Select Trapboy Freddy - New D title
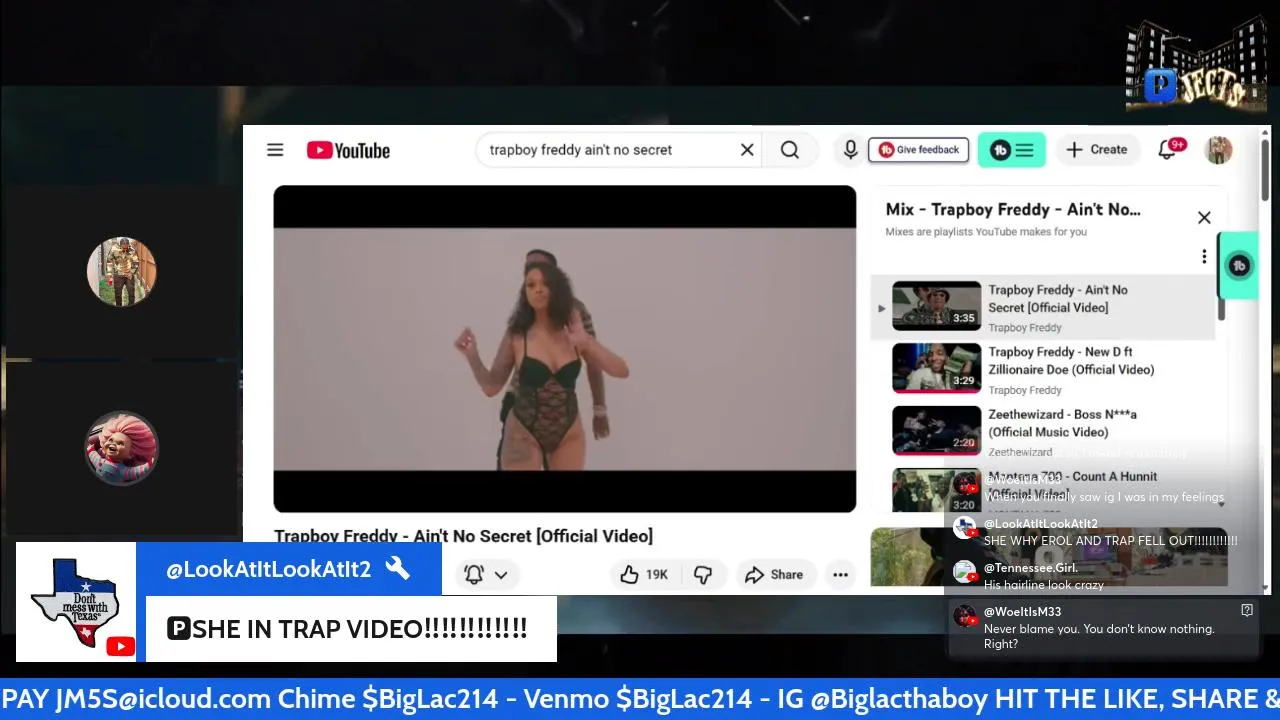Screen dimensions: 1280x720 point(1071,360)
